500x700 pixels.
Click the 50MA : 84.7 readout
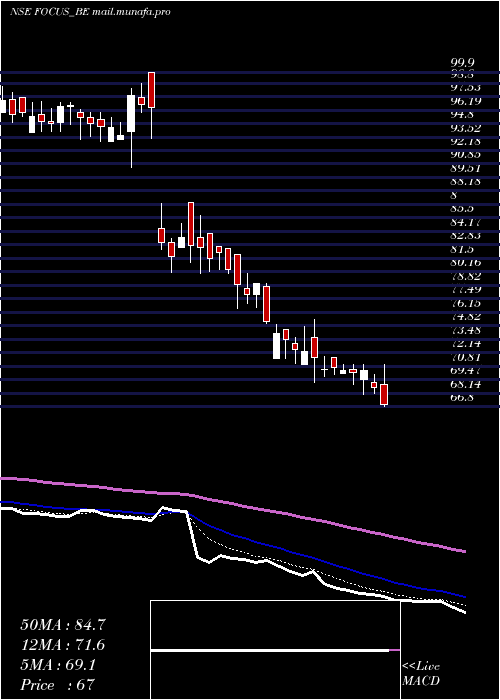pyautogui.click(x=63, y=625)
